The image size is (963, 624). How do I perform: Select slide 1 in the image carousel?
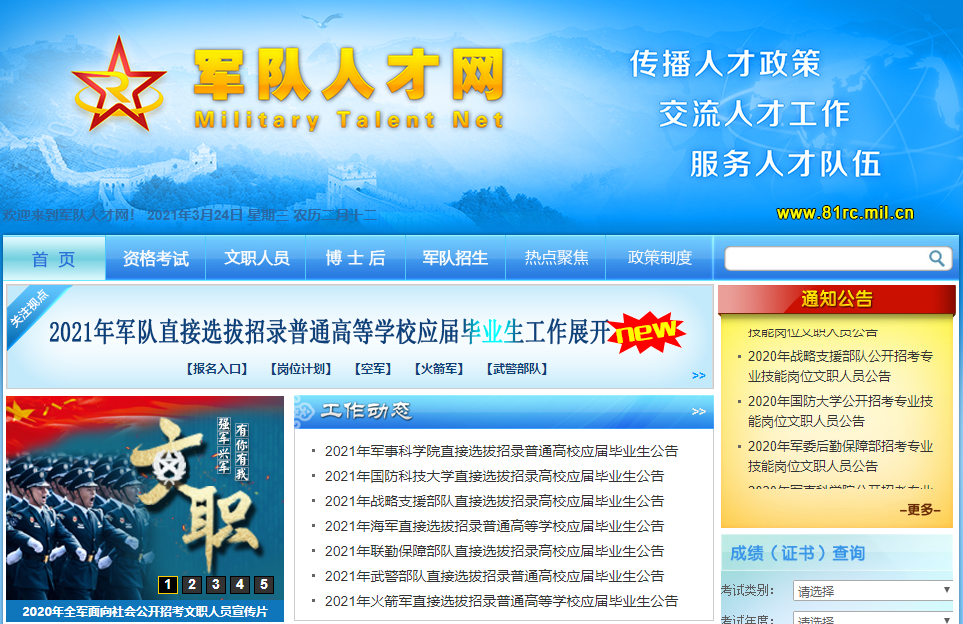point(168,585)
